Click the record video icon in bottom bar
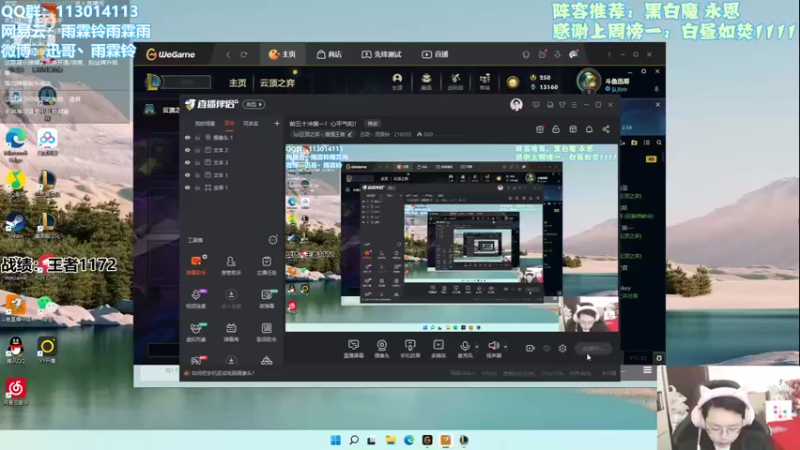Viewport: 800px width, 450px height. point(530,348)
